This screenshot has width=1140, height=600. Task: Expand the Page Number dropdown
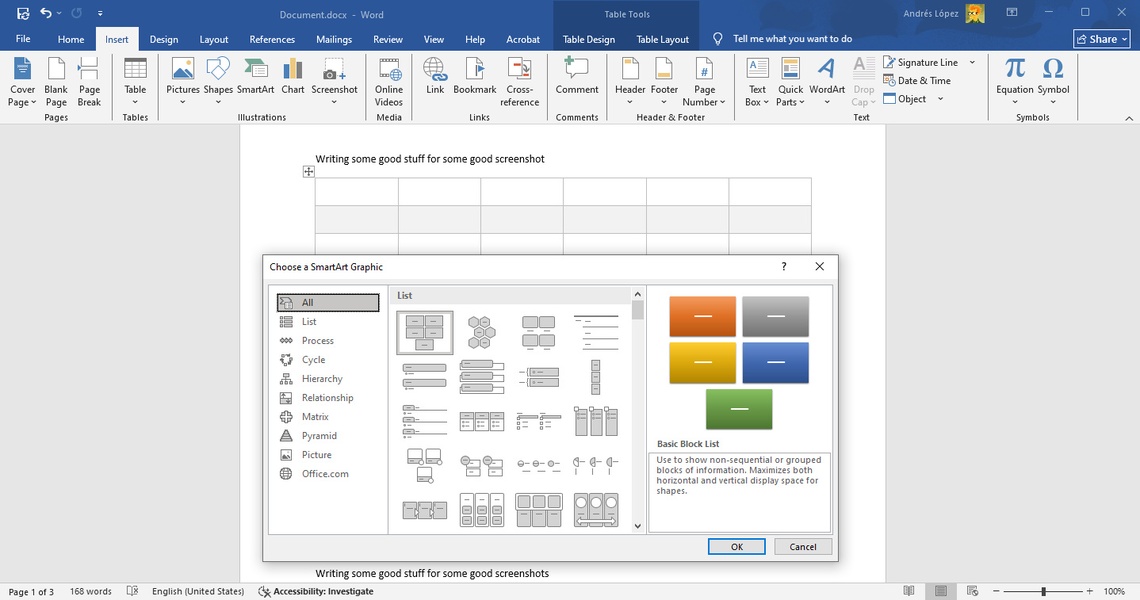click(705, 102)
